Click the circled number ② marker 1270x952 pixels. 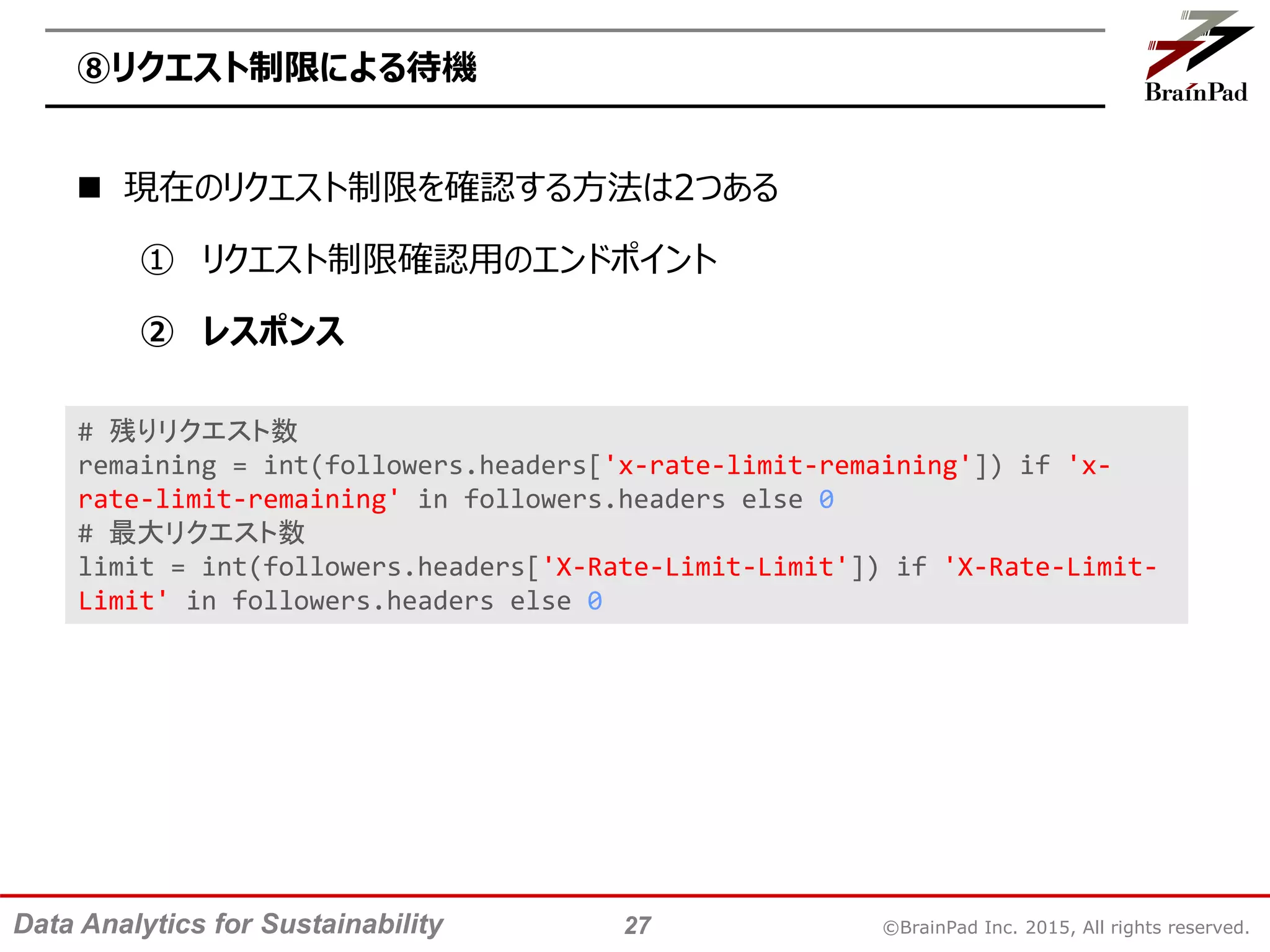tap(157, 332)
